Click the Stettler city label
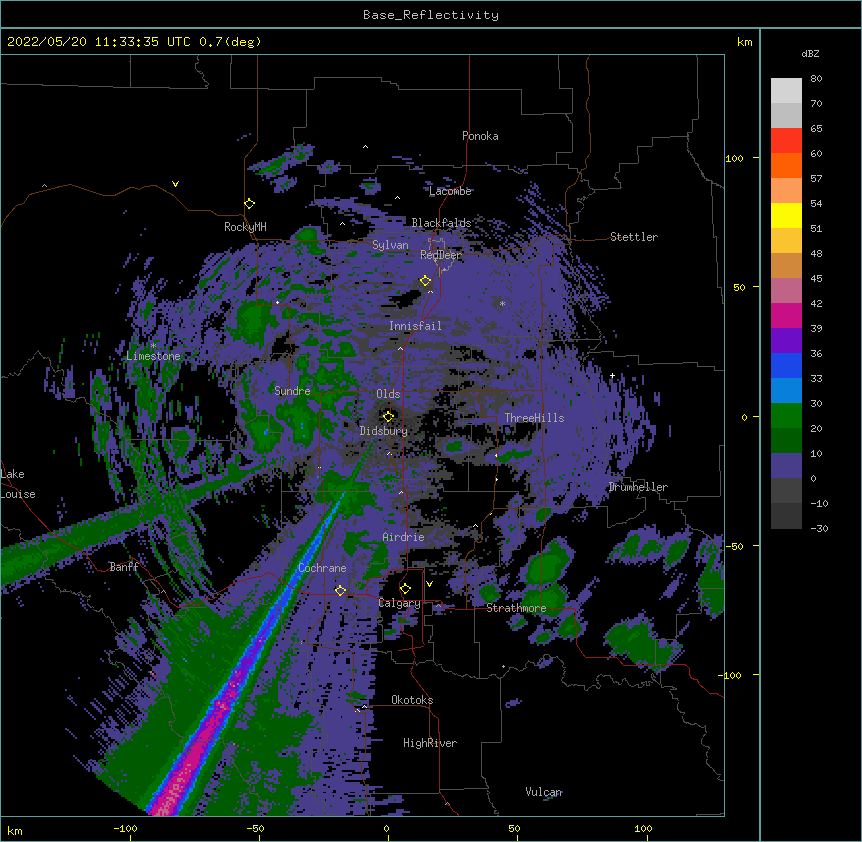The height and width of the screenshot is (842, 862). (x=634, y=237)
